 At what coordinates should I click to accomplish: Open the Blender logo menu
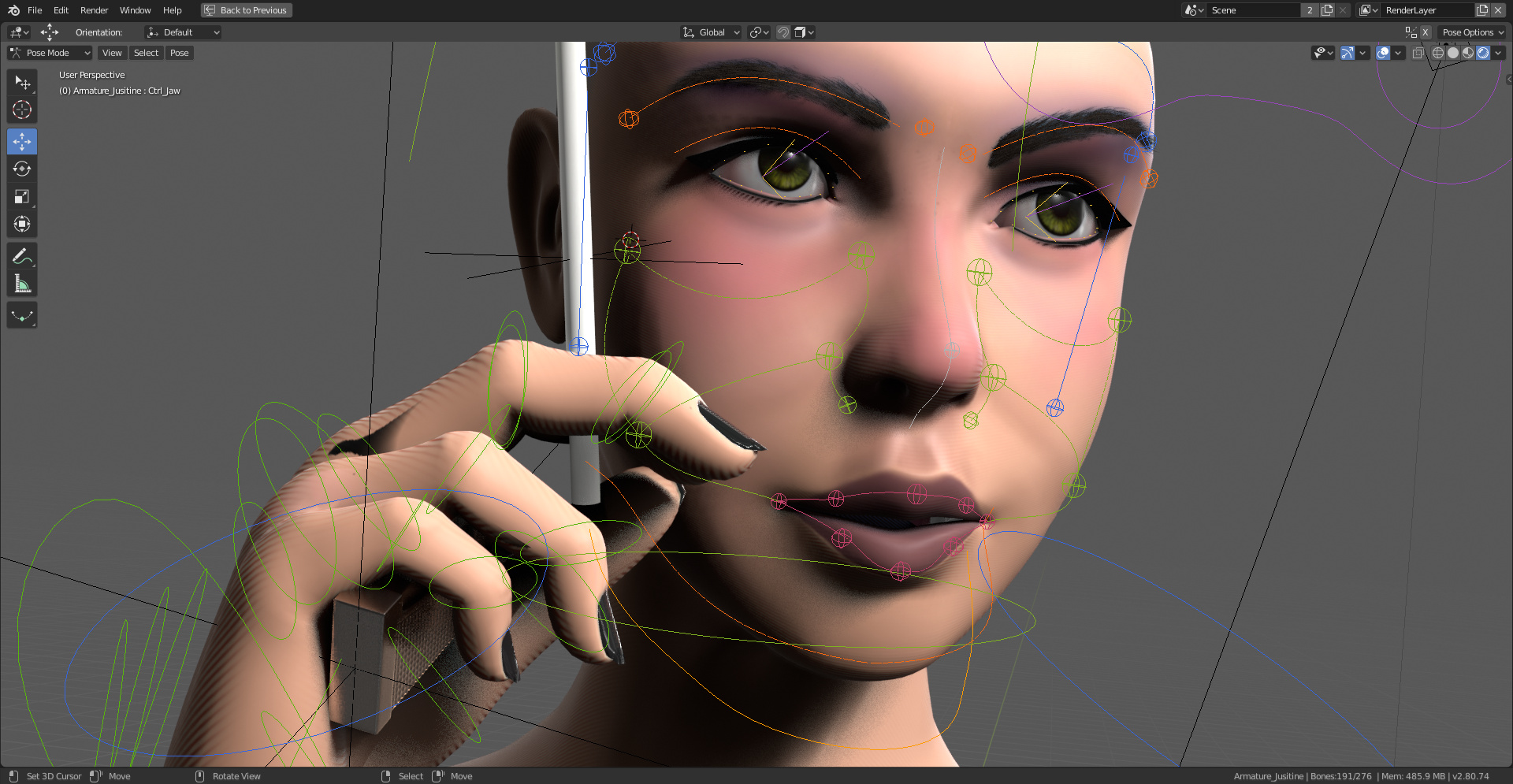(13, 10)
